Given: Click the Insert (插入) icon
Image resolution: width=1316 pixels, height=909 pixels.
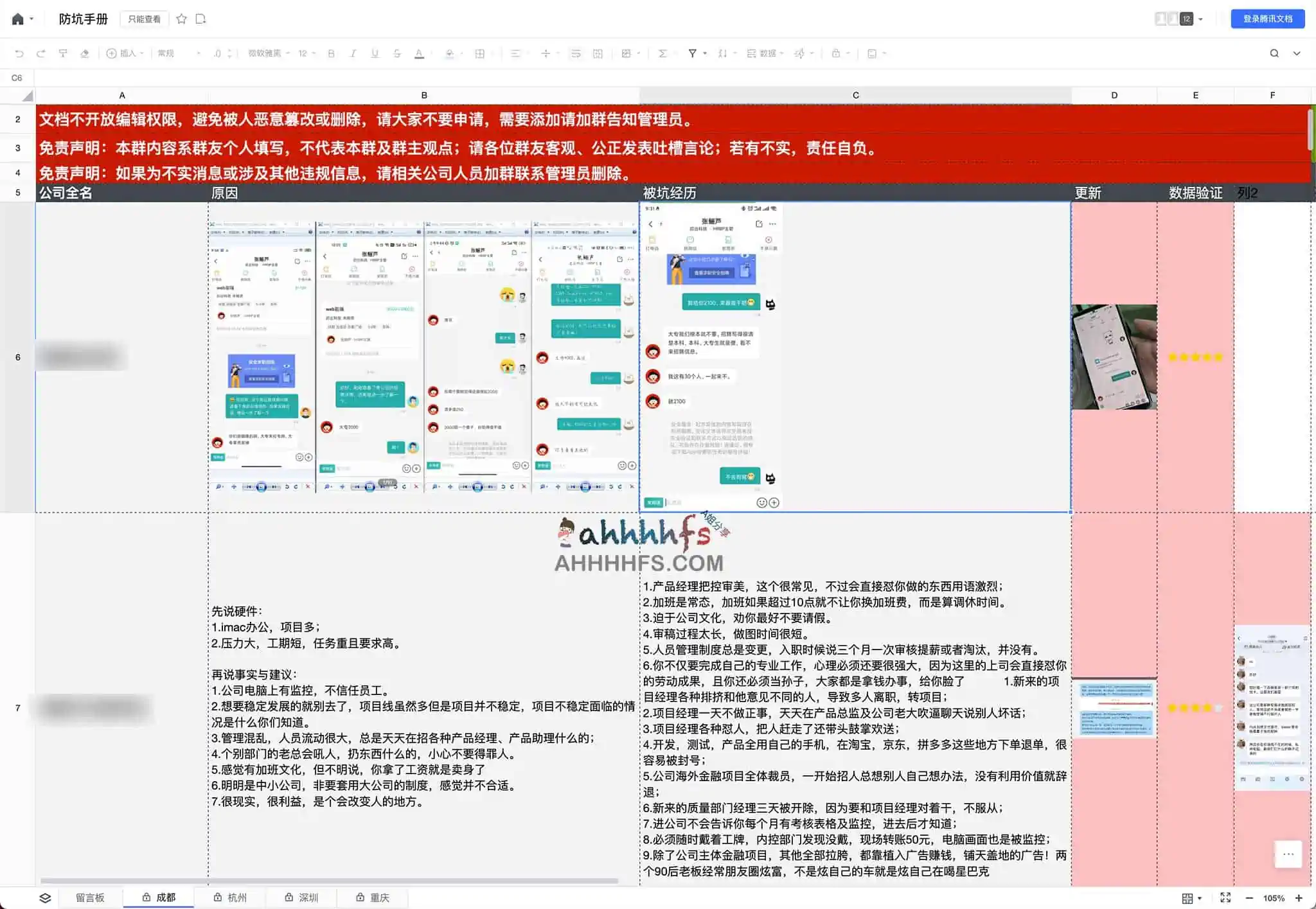Looking at the screenshot, I should coord(113,53).
